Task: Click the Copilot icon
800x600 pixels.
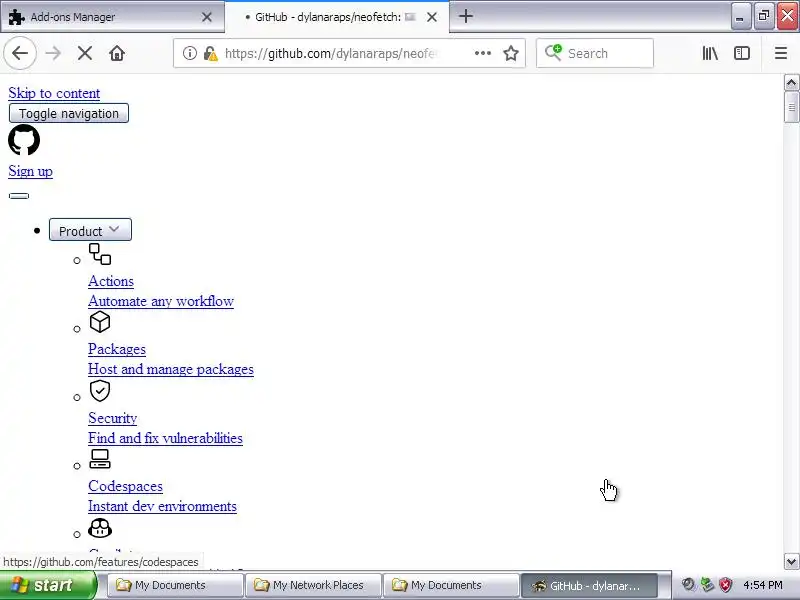Action: pos(100,528)
